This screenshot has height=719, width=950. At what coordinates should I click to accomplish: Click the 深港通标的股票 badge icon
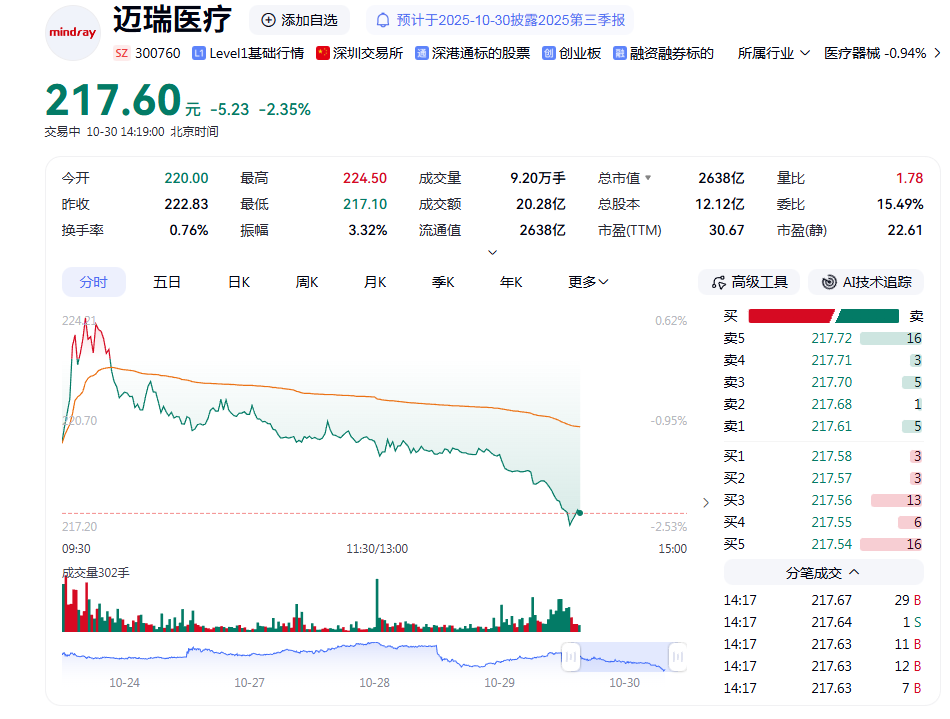(422, 53)
